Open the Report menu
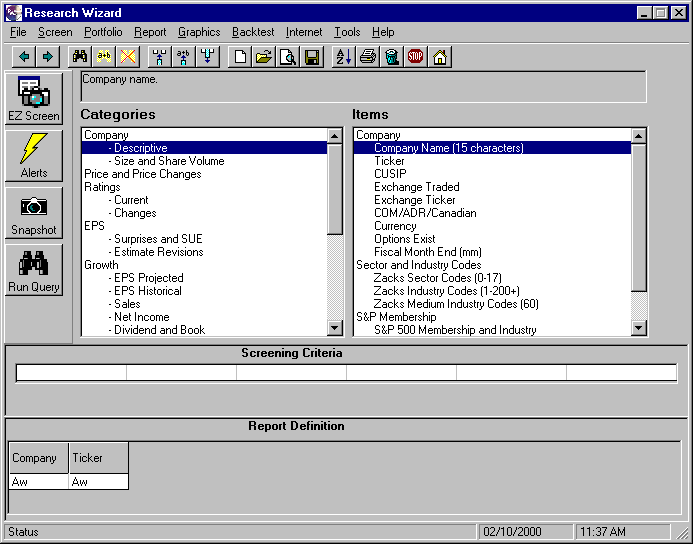 click(x=150, y=32)
